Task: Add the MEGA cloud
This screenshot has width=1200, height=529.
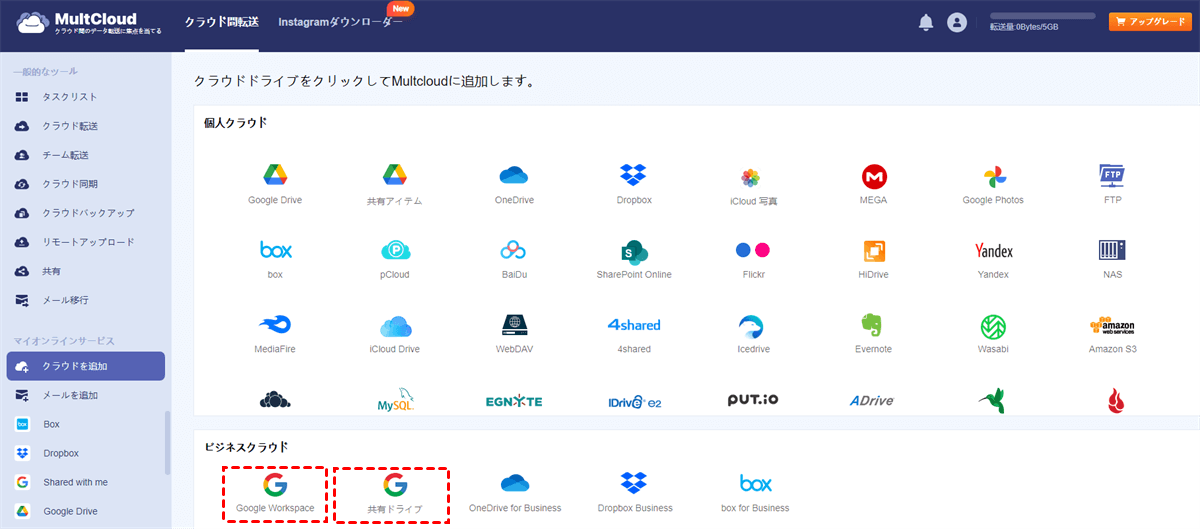Action: point(874,185)
